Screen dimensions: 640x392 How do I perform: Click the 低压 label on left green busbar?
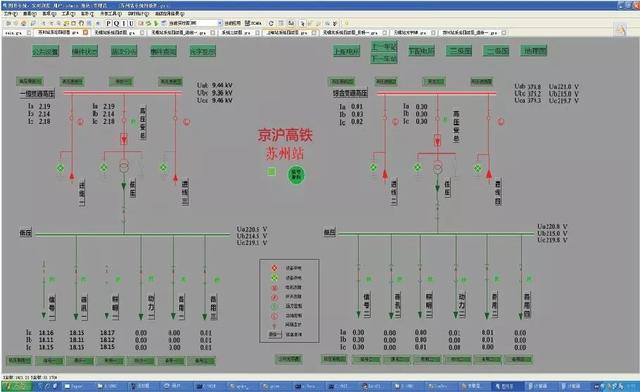click(x=25, y=233)
